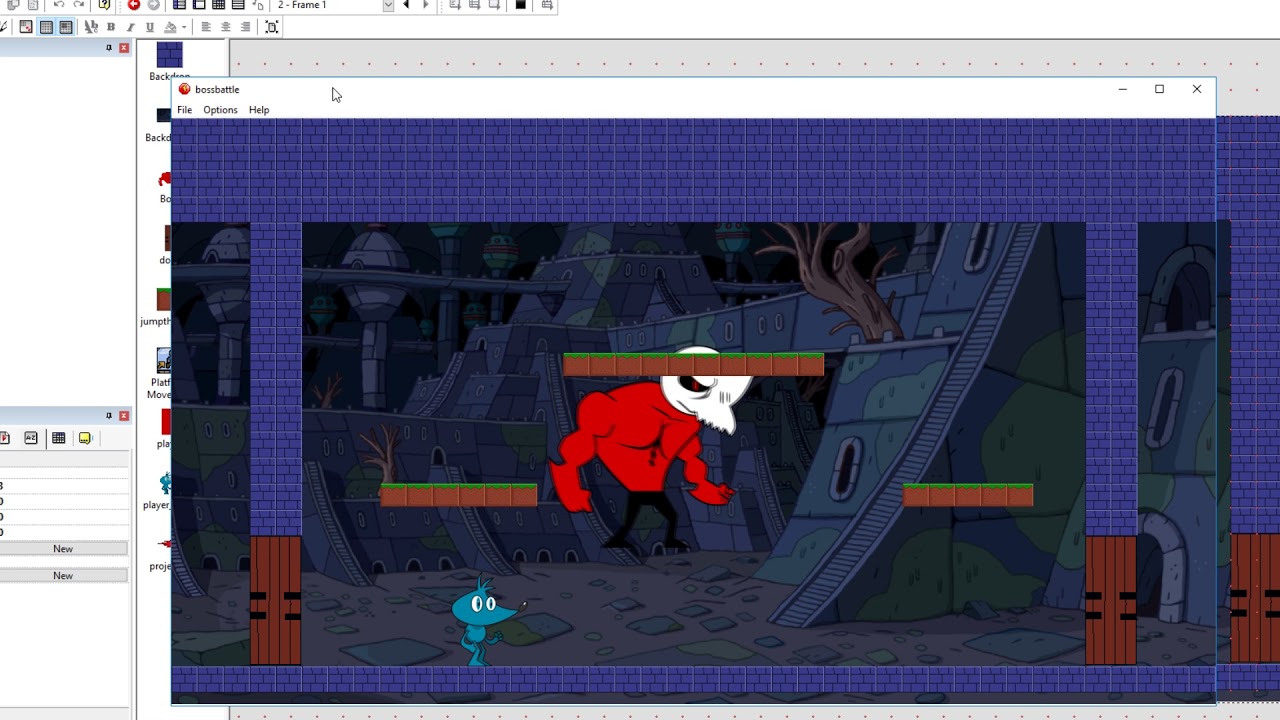
Task: Select the projectile object thumbnail
Action: click(165, 544)
